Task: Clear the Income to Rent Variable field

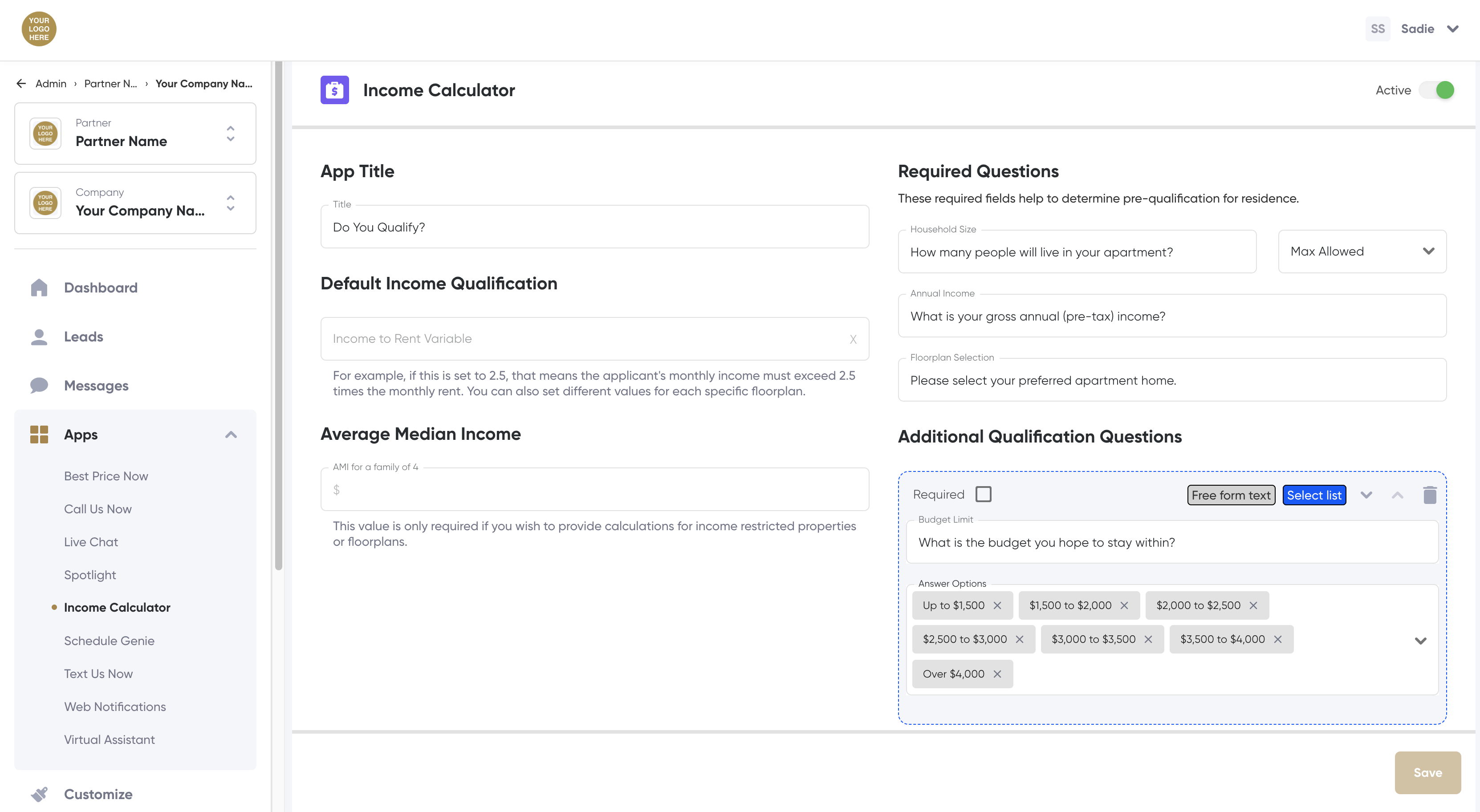Action: coord(853,339)
